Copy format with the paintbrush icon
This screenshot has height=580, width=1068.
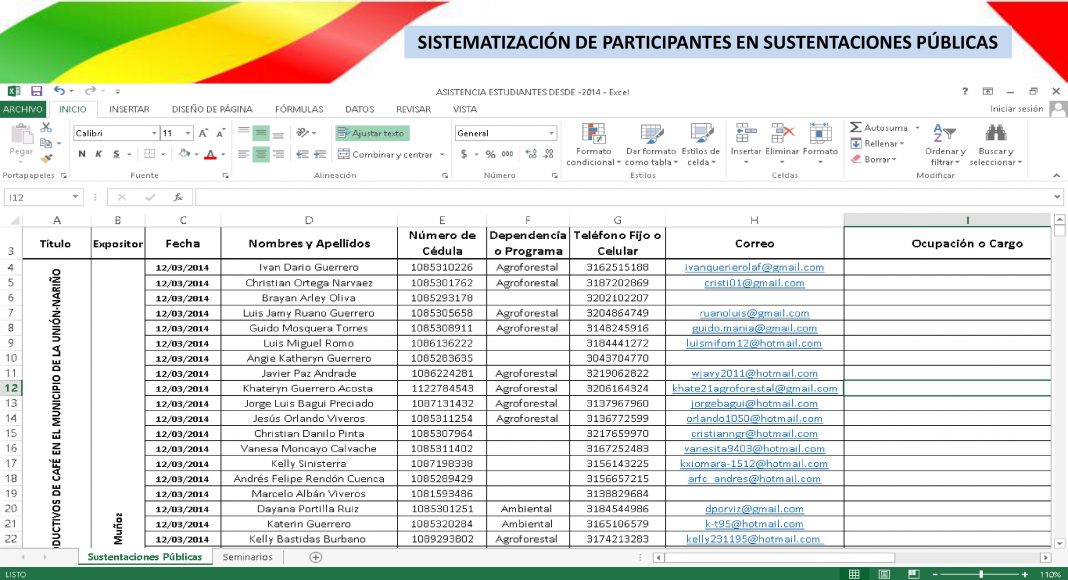[x=46, y=159]
